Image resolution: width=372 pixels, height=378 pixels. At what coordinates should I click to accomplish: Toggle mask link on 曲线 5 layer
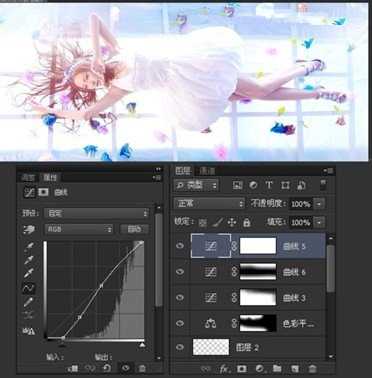tap(235, 246)
